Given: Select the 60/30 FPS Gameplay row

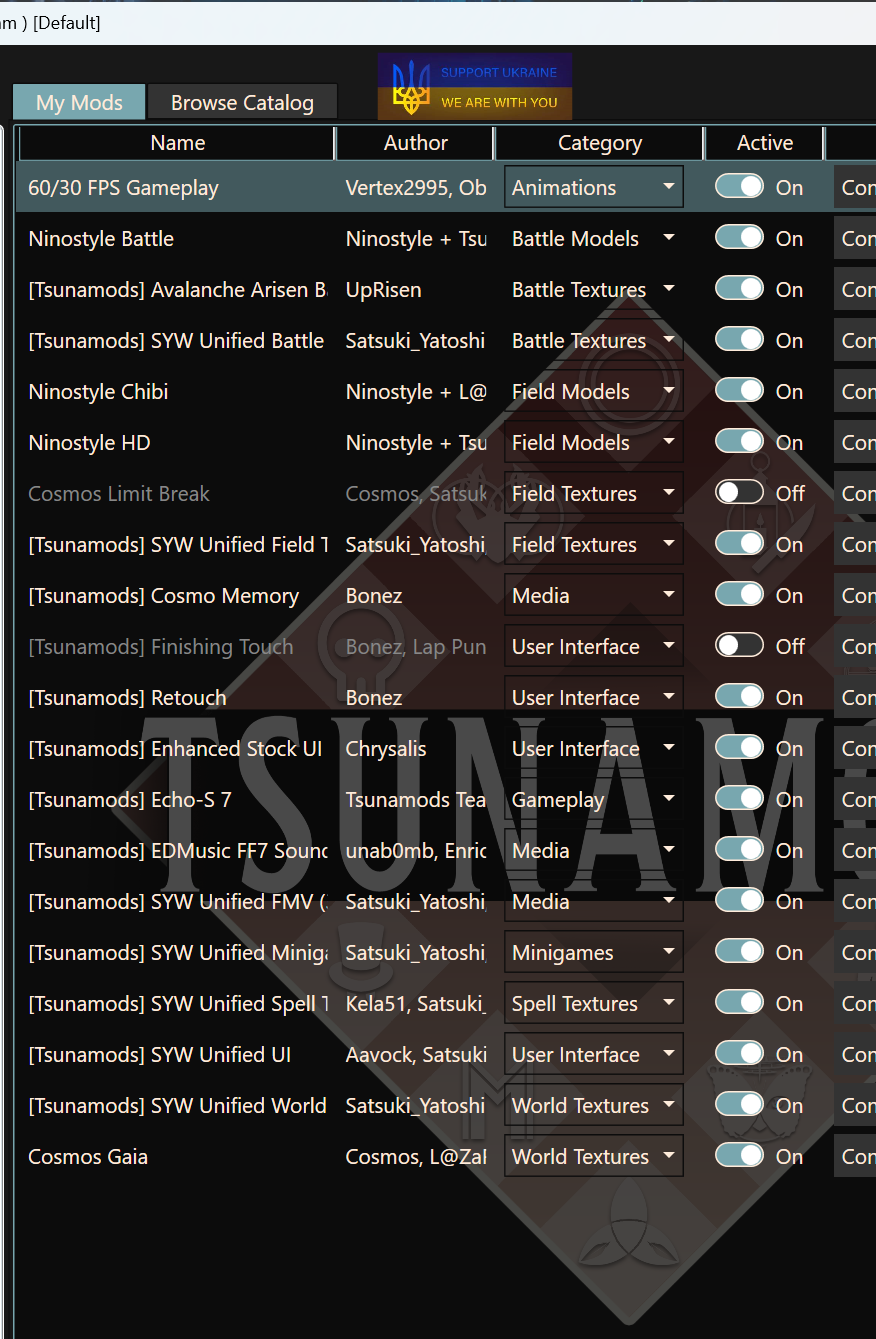Looking at the screenshot, I should point(446,187).
